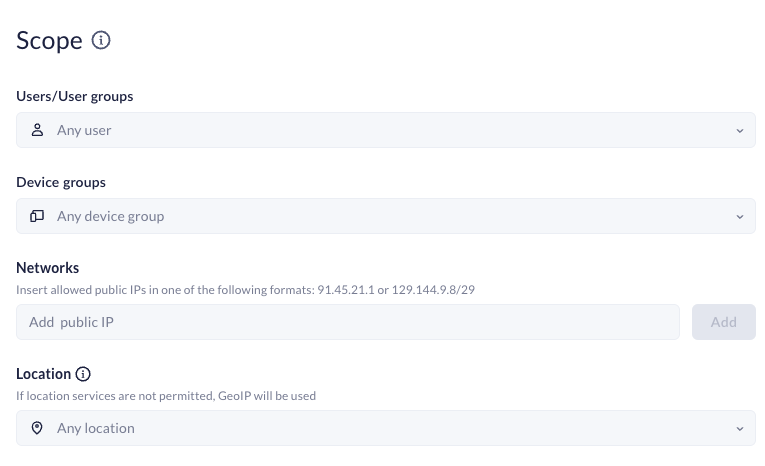
Task: Click the "Networks" section label
Action: click(x=48, y=268)
